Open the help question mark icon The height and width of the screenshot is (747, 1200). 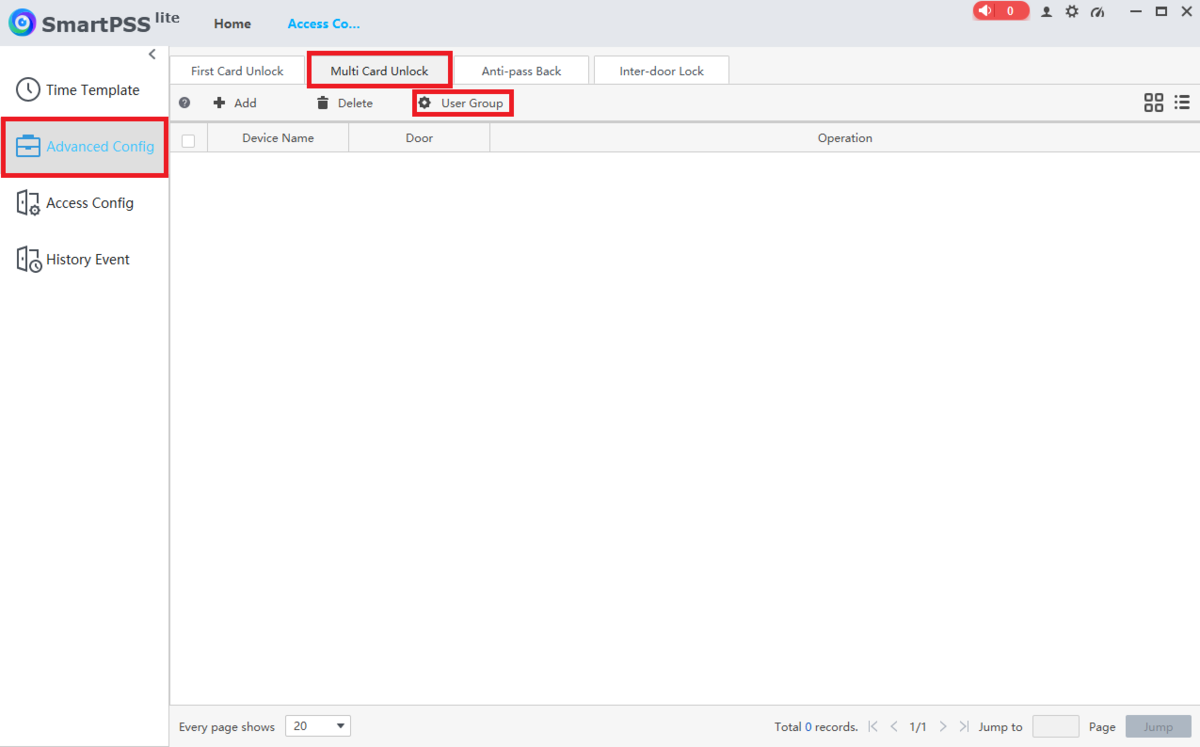(x=184, y=103)
